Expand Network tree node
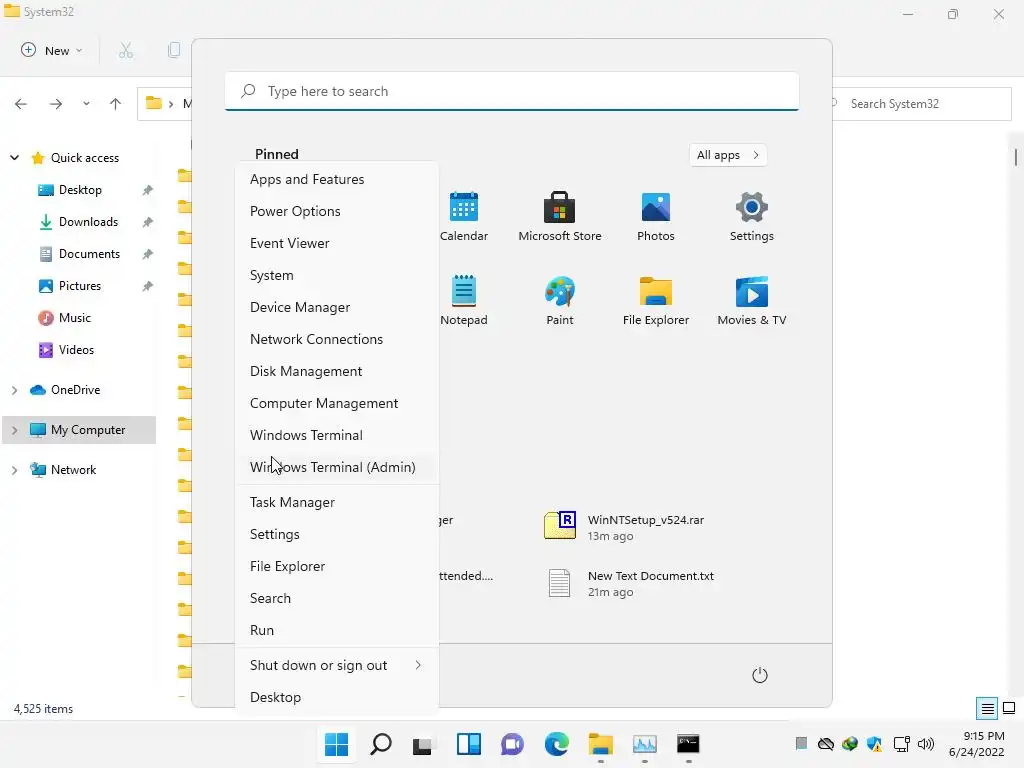The width and height of the screenshot is (1024, 768). coord(14,470)
